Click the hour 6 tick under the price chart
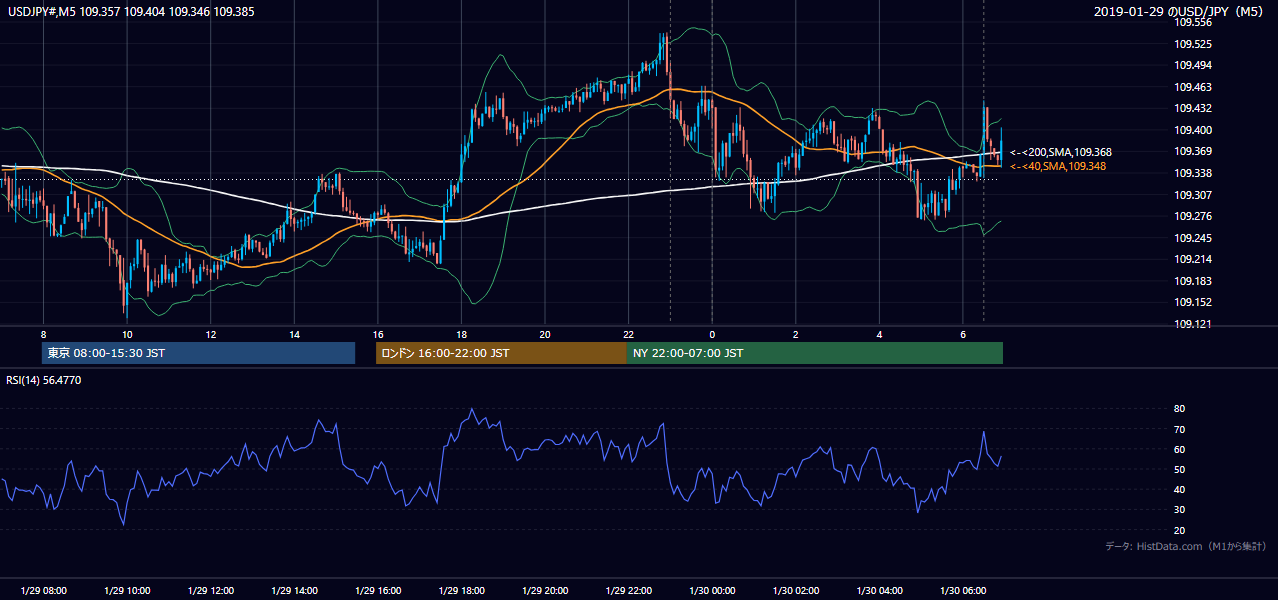 pos(962,334)
